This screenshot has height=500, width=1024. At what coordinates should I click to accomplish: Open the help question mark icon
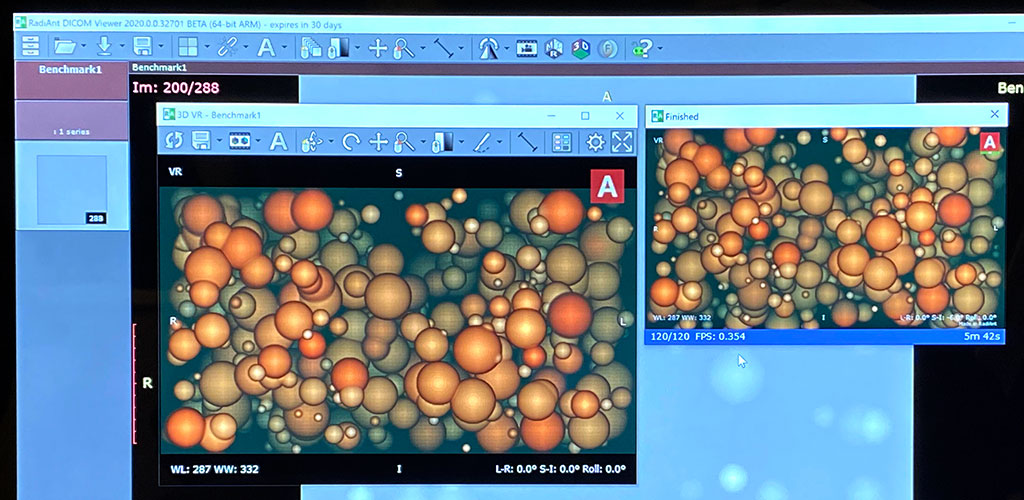click(641, 48)
